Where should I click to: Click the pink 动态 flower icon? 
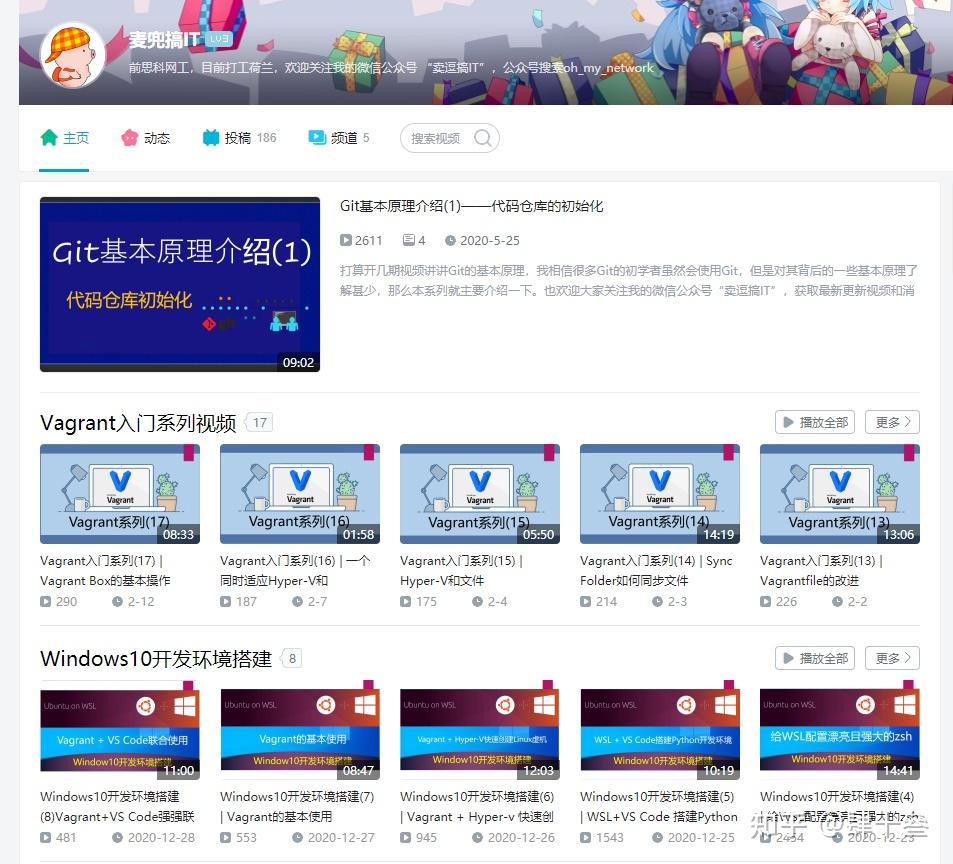pos(129,138)
